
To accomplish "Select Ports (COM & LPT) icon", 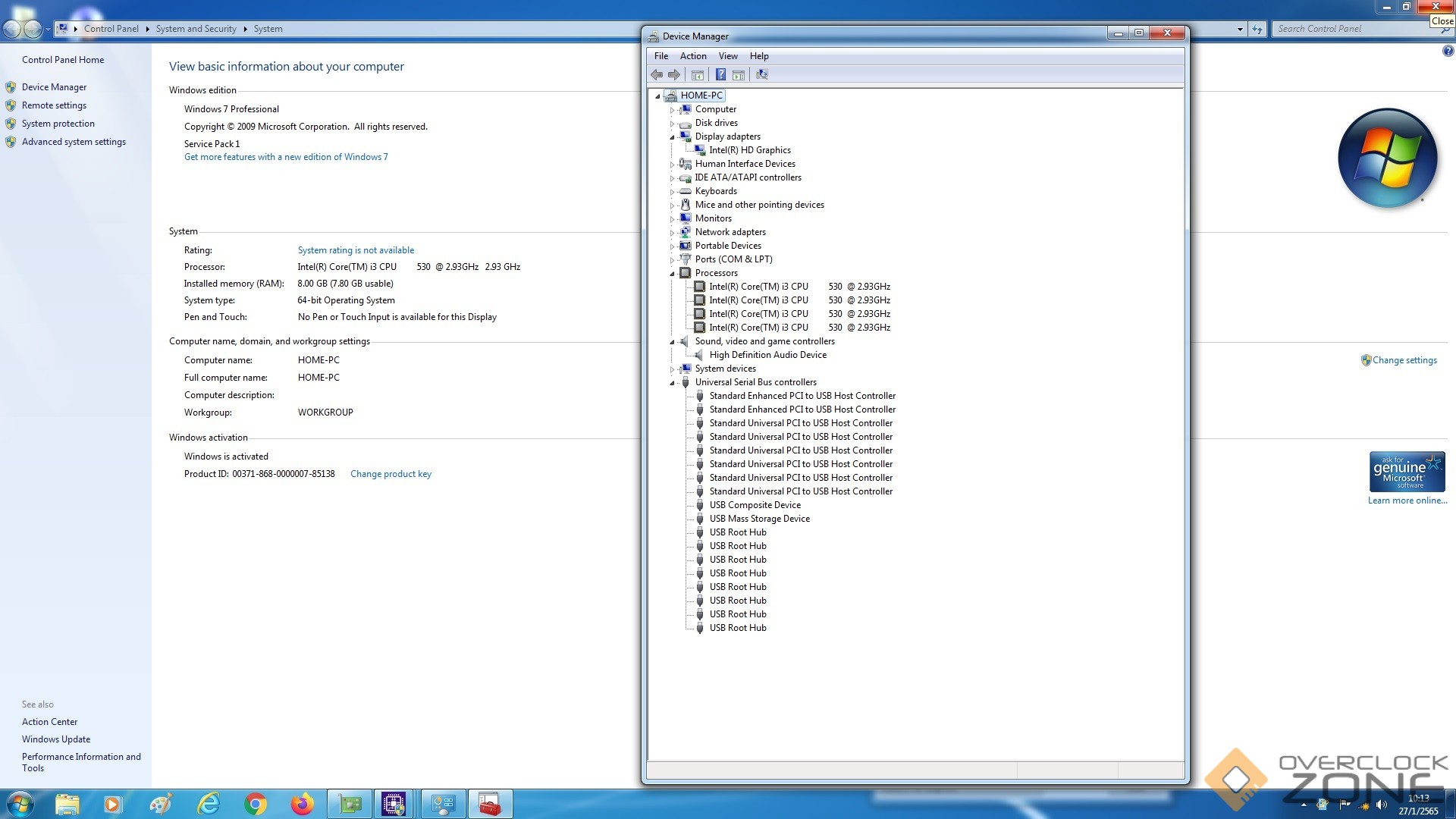I will click(686, 259).
